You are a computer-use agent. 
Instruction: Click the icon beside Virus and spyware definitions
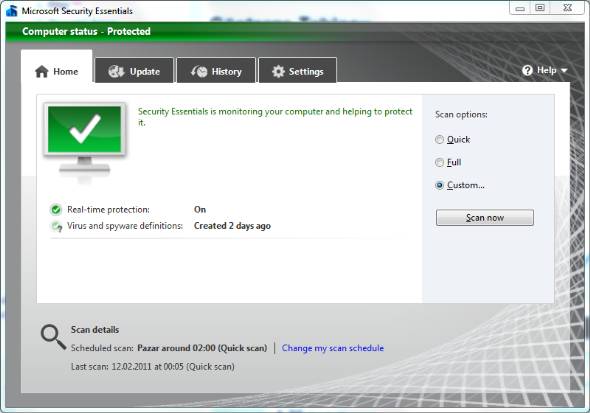(x=56, y=226)
